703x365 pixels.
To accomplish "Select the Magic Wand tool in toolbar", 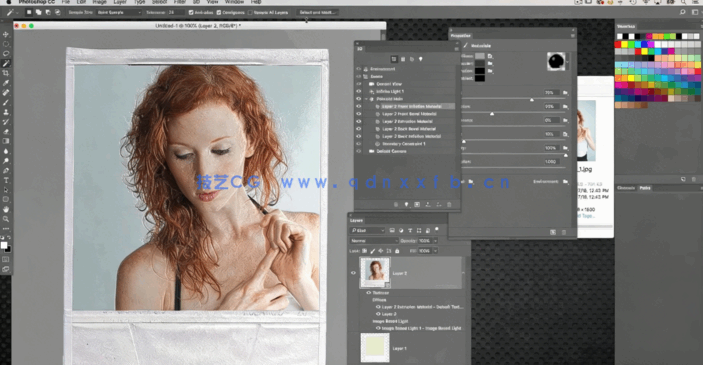I will 6,64.
